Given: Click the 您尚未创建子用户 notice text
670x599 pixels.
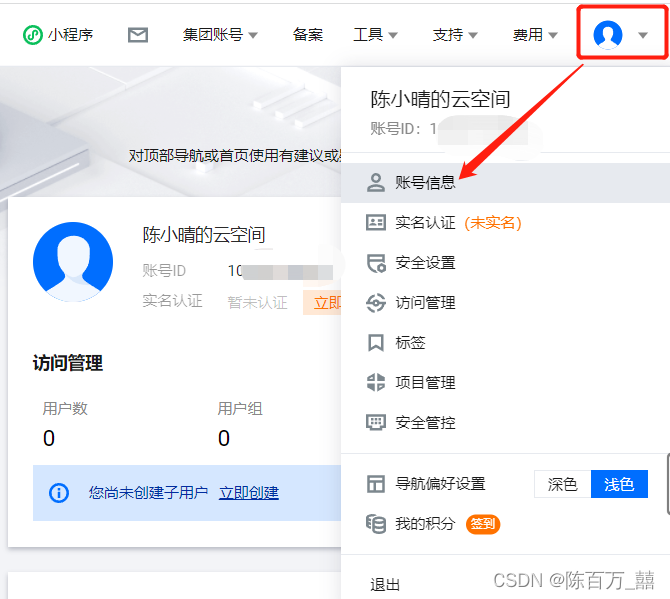Looking at the screenshot, I should click(148, 493).
